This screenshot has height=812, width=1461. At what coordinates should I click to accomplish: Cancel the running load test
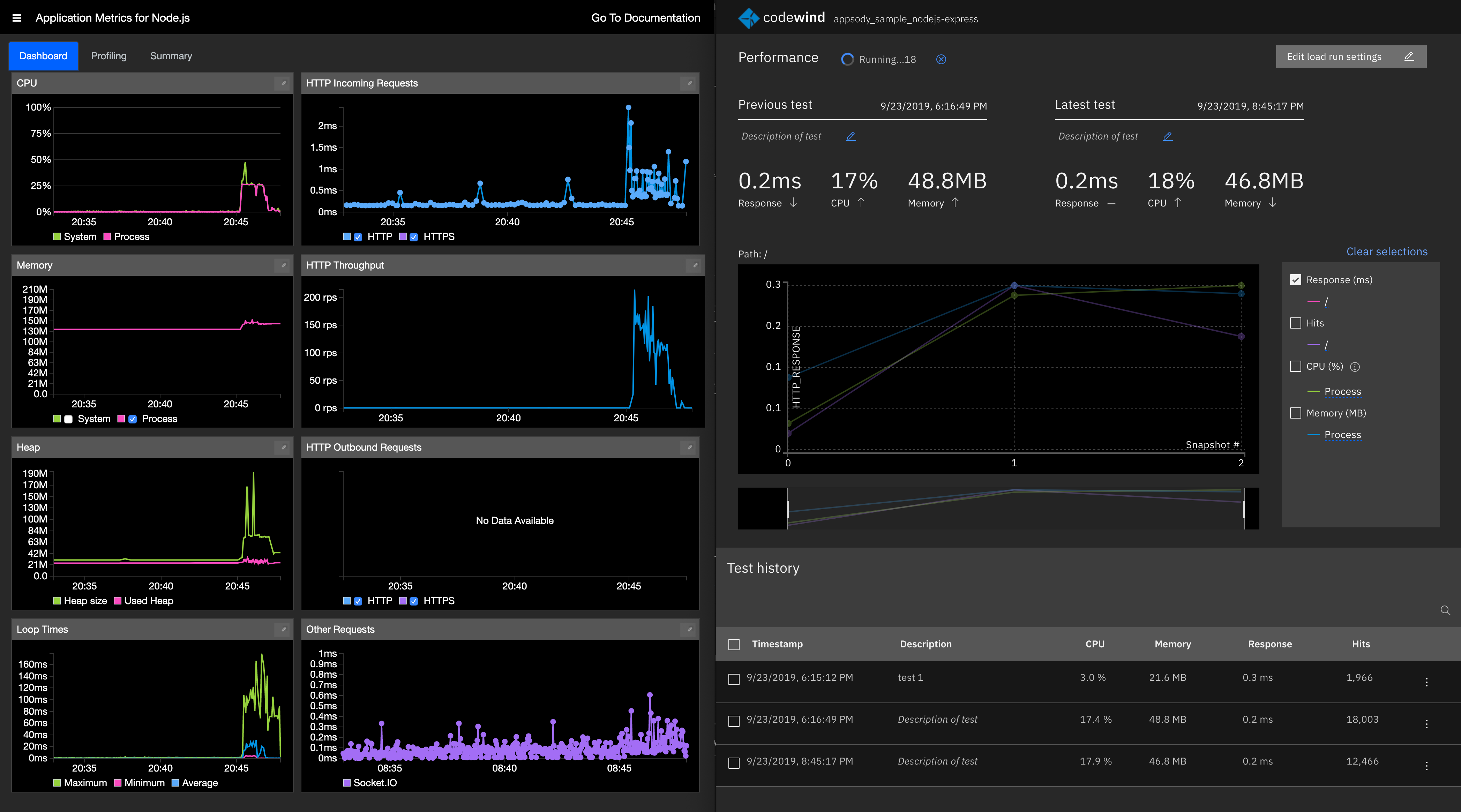tap(941, 60)
